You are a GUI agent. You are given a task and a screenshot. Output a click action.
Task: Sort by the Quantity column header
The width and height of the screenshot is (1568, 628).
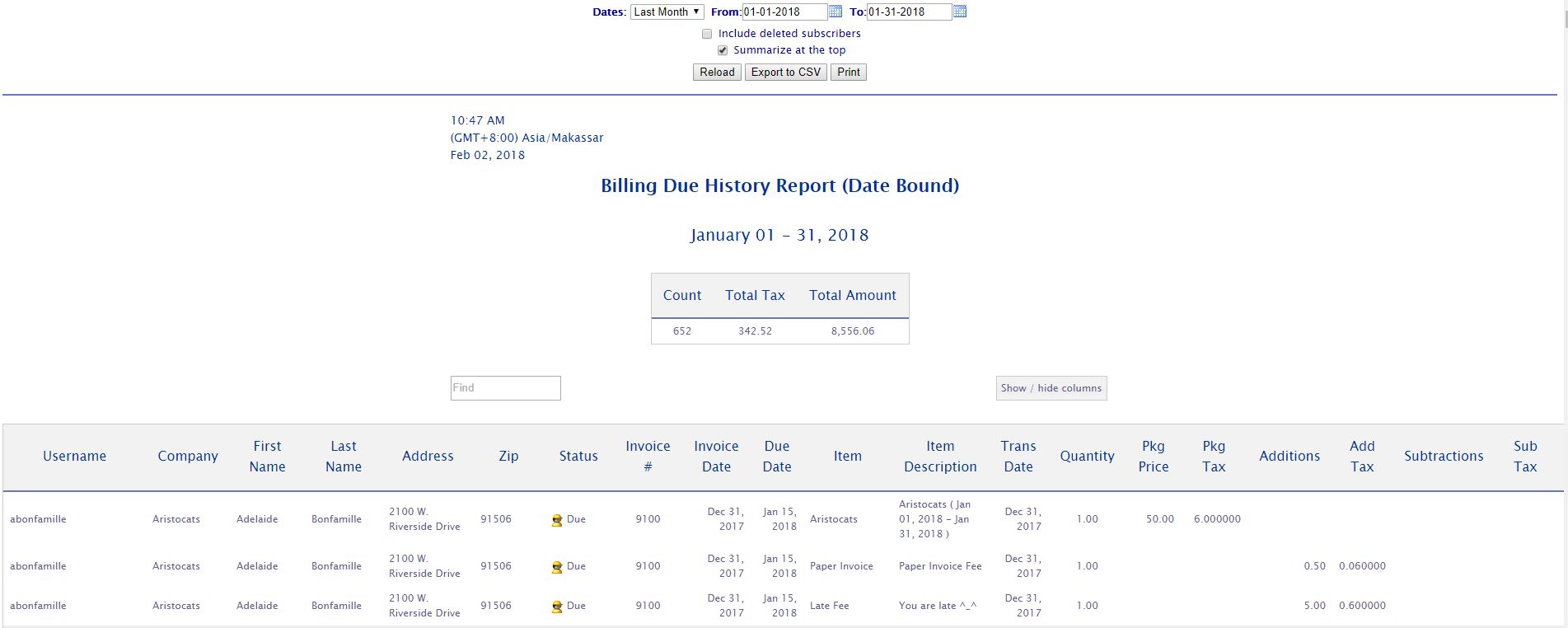[x=1087, y=457]
